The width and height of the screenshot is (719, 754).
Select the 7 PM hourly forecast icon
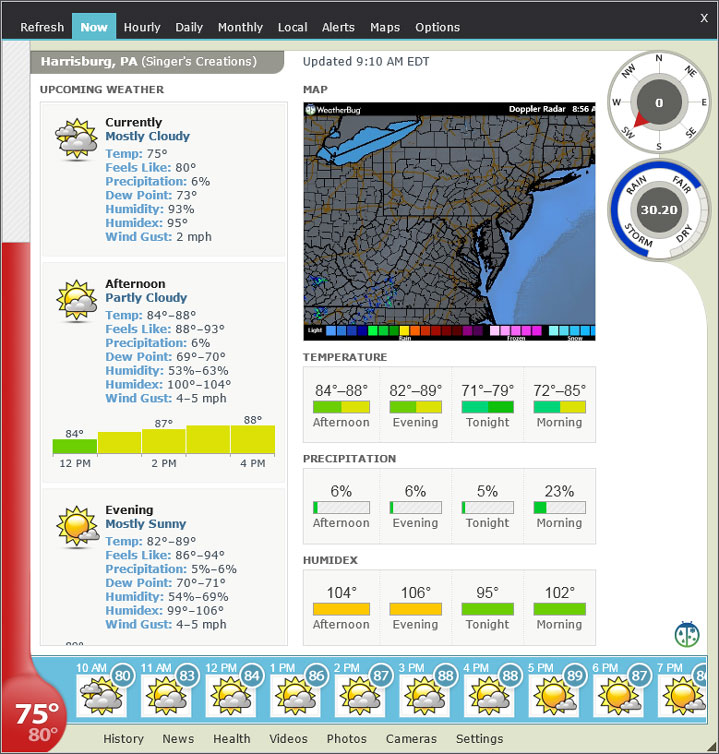[x=682, y=695]
